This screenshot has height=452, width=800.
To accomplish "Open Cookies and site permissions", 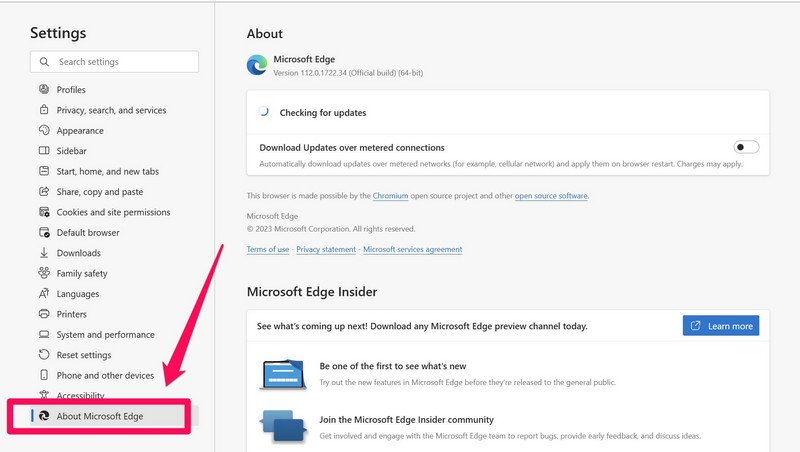I will click(113, 212).
